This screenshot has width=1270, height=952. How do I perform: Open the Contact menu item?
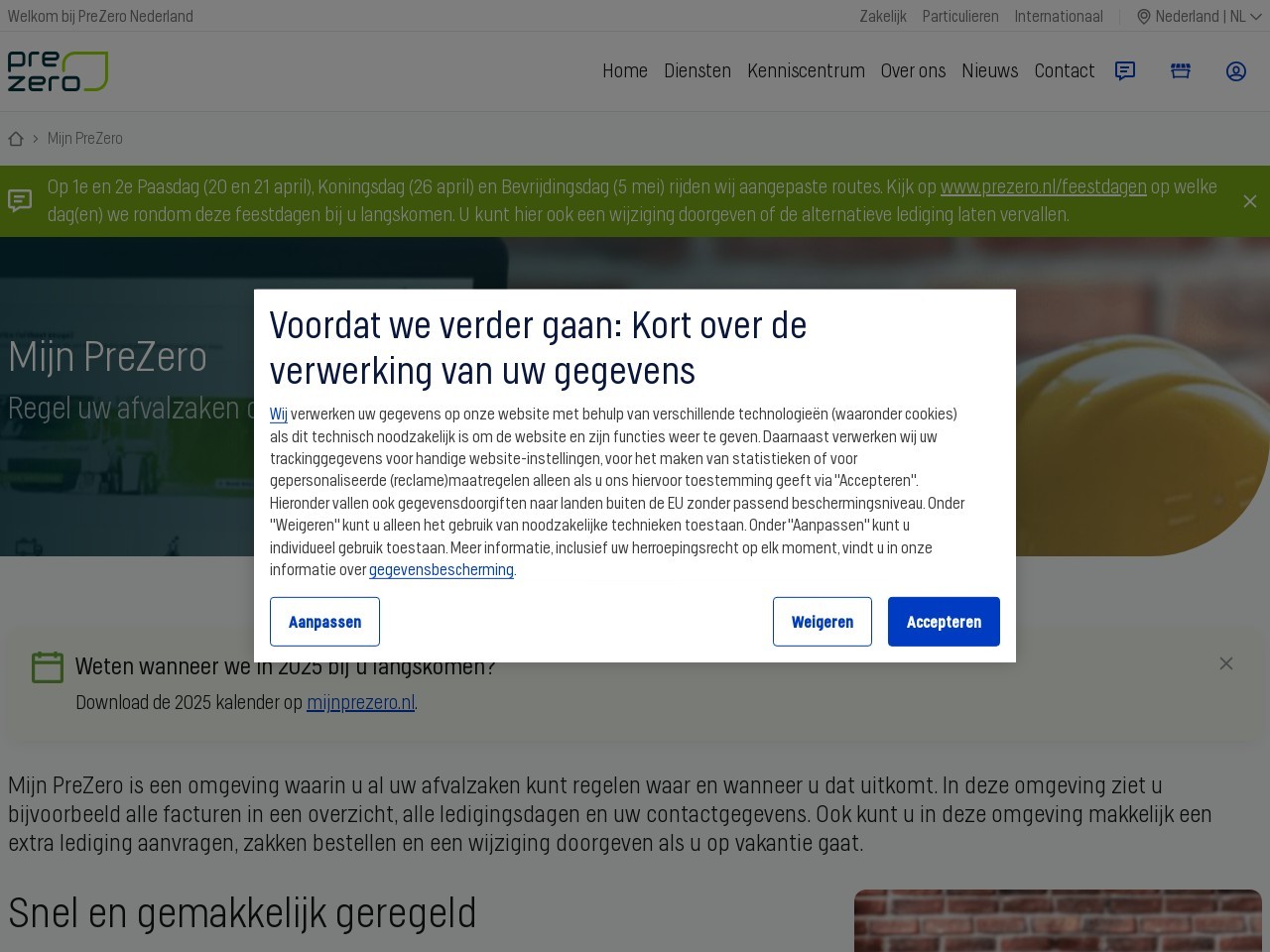pos(1065,71)
